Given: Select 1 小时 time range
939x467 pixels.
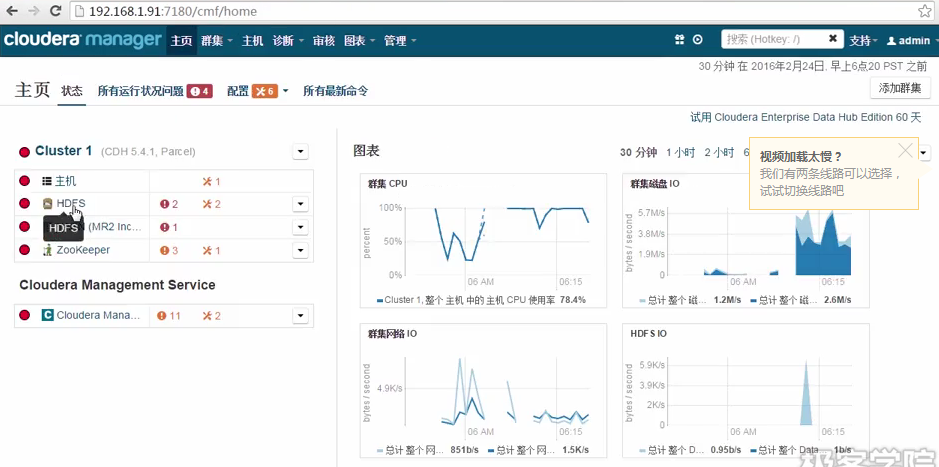Looking at the screenshot, I should [x=680, y=153].
